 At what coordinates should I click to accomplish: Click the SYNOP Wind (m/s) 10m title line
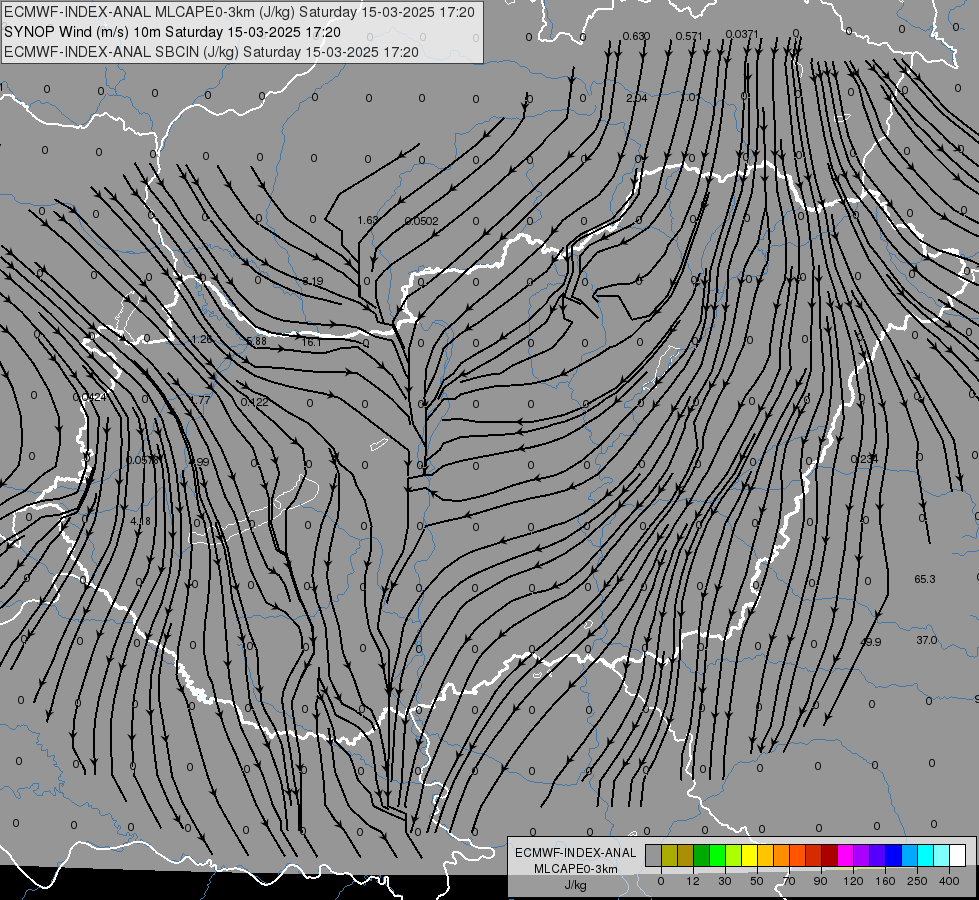(172, 32)
